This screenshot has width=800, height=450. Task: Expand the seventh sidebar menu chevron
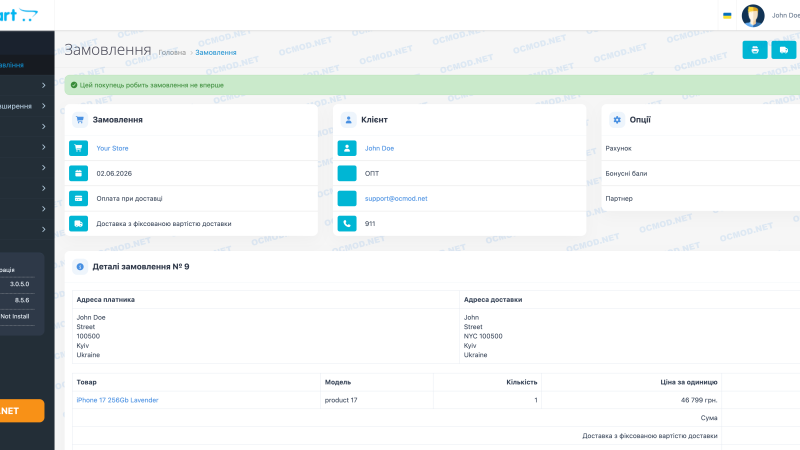[x=43, y=209]
